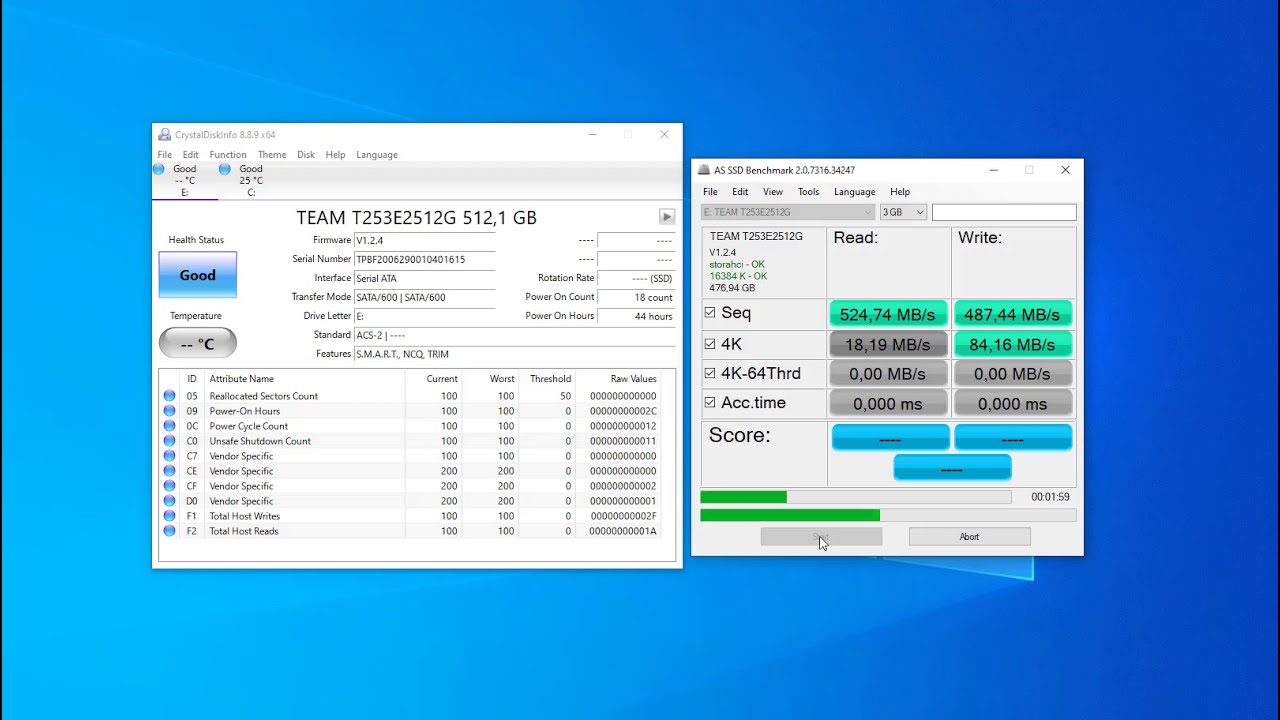Screen dimensions: 1280x720
Task: Select disk C: Good 25 °C tab
Action: pyautogui.click(x=250, y=181)
